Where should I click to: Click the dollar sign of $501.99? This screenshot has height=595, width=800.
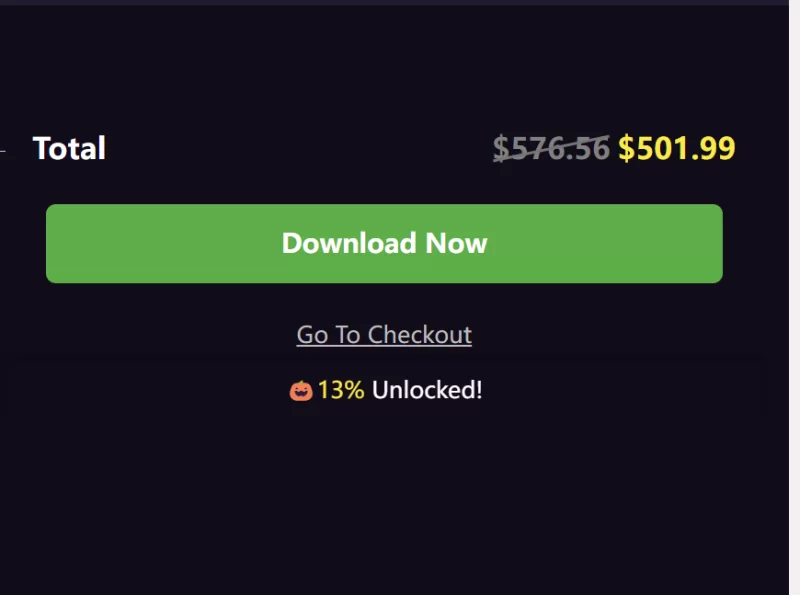[x=627, y=148]
